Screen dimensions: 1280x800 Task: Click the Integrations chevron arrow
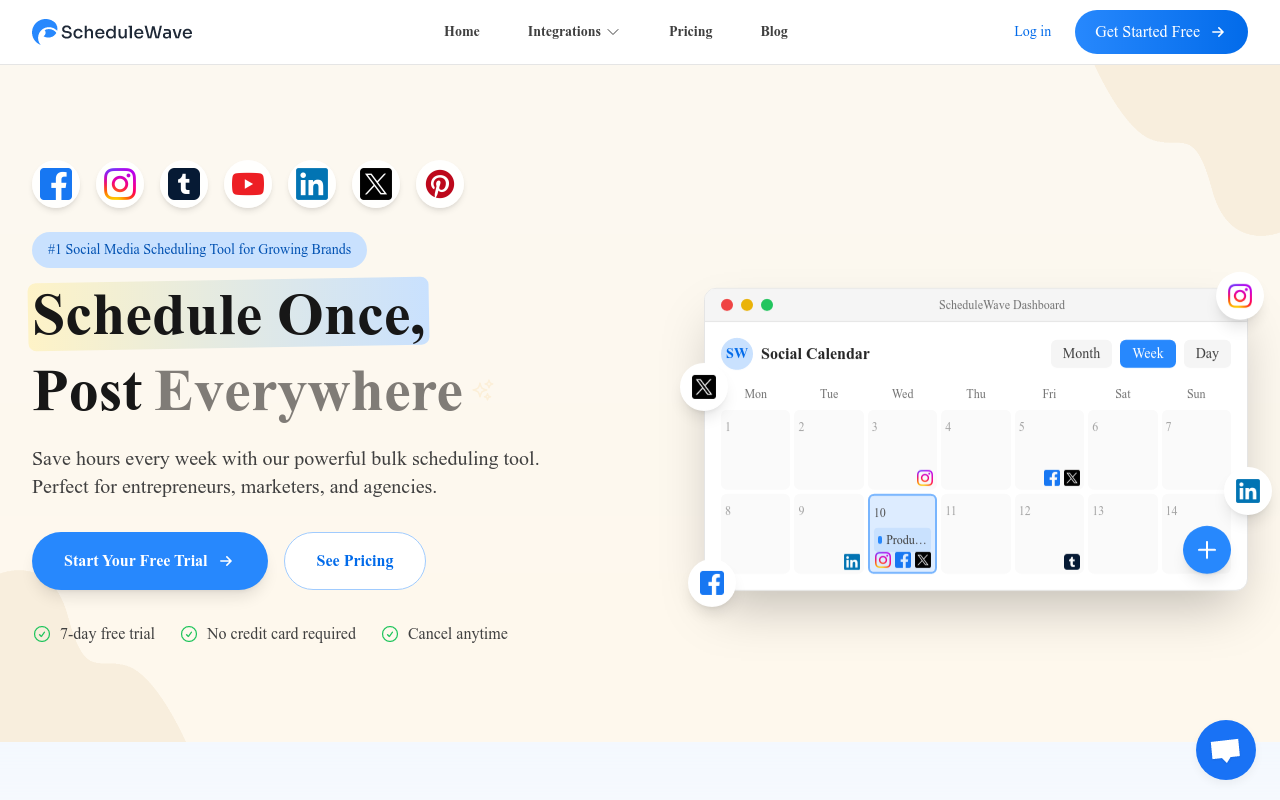click(x=613, y=32)
